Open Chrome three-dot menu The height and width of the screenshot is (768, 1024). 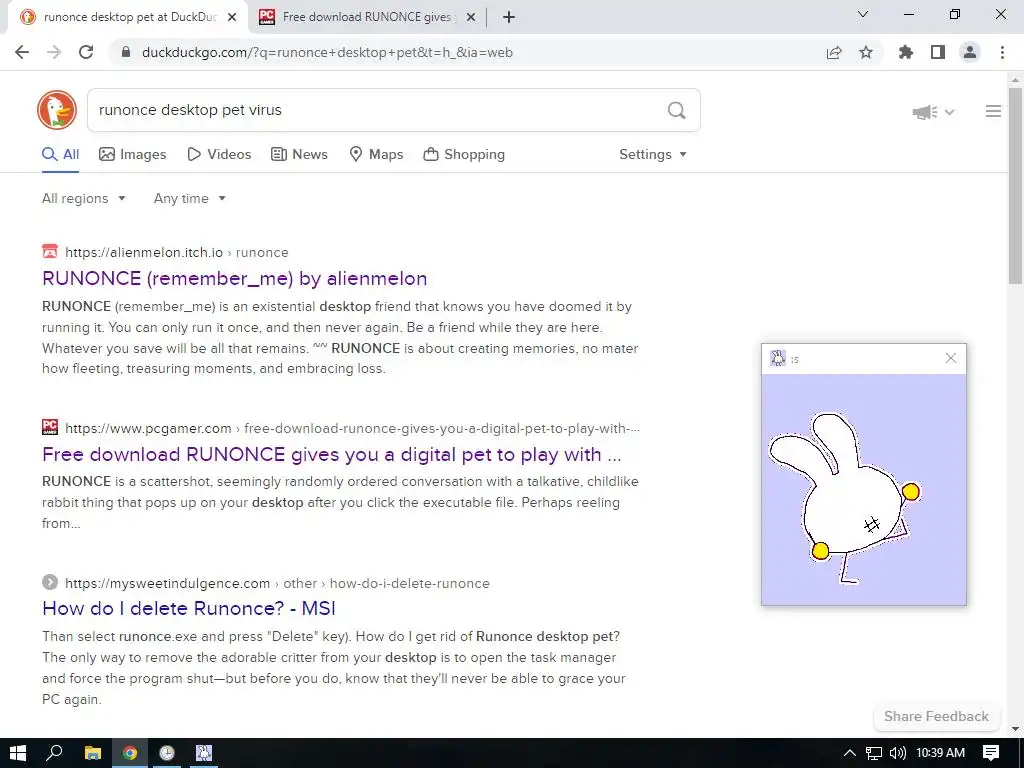pos(1002,52)
